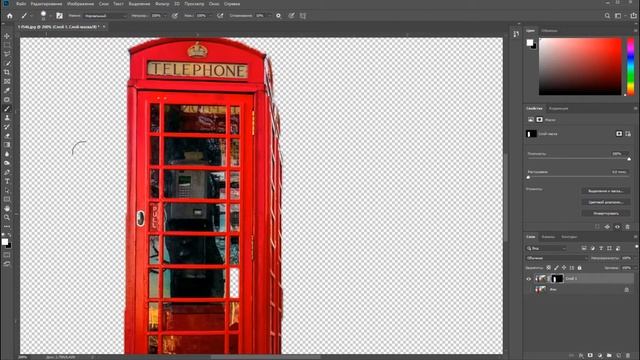
Task: Select the Blur tool
Action: pyautogui.click(x=7, y=154)
